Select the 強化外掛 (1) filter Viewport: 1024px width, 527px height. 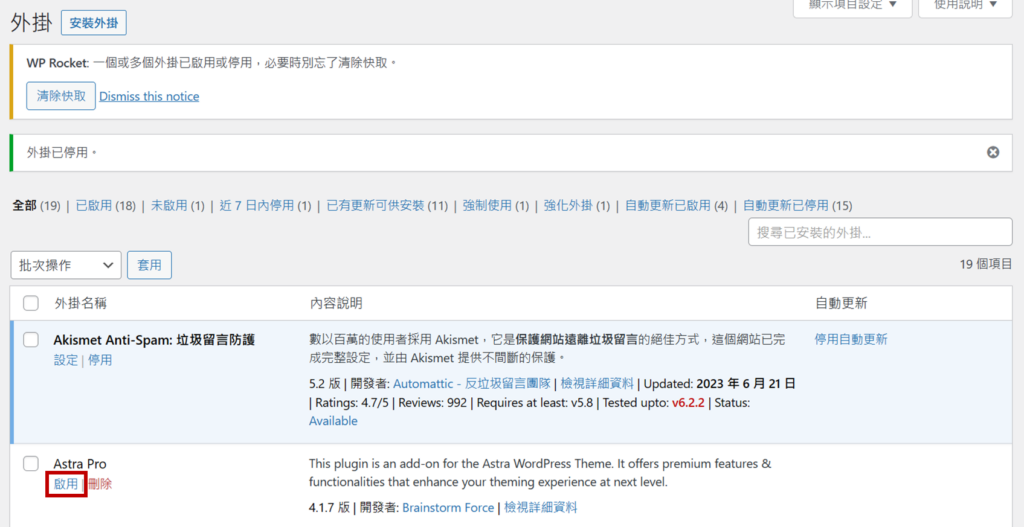[x=577, y=206]
